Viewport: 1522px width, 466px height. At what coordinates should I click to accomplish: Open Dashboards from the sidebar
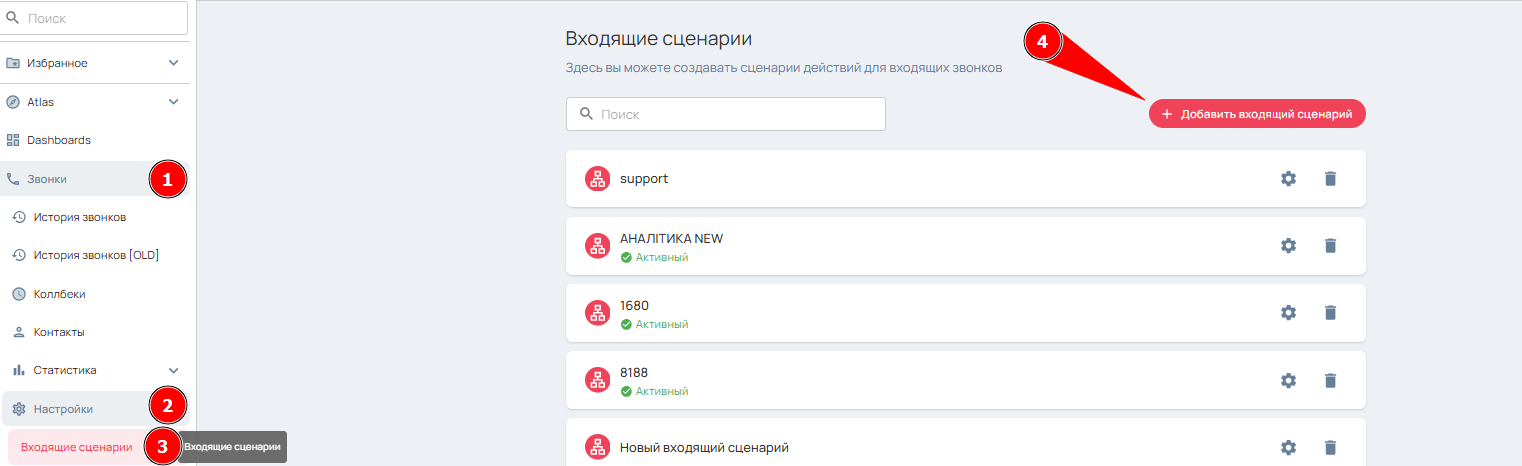pyautogui.click(x=59, y=140)
